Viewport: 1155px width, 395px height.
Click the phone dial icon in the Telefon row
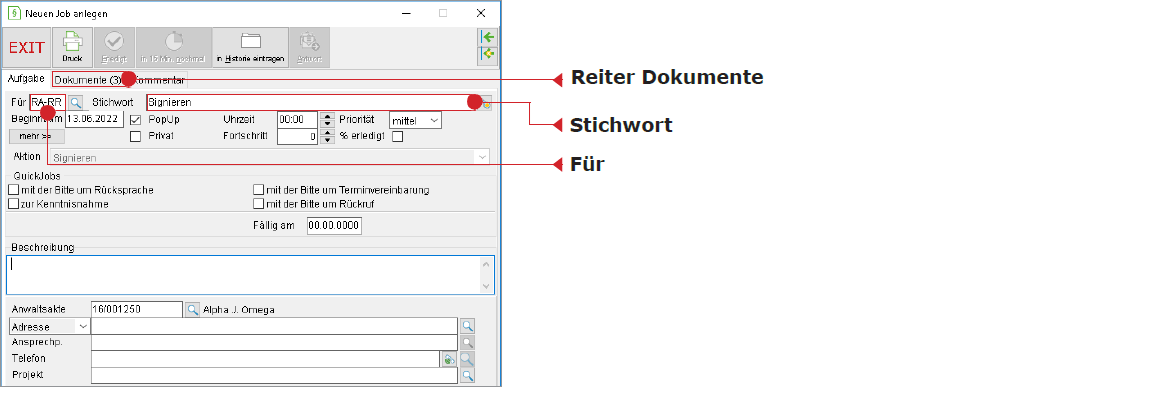pos(449,360)
